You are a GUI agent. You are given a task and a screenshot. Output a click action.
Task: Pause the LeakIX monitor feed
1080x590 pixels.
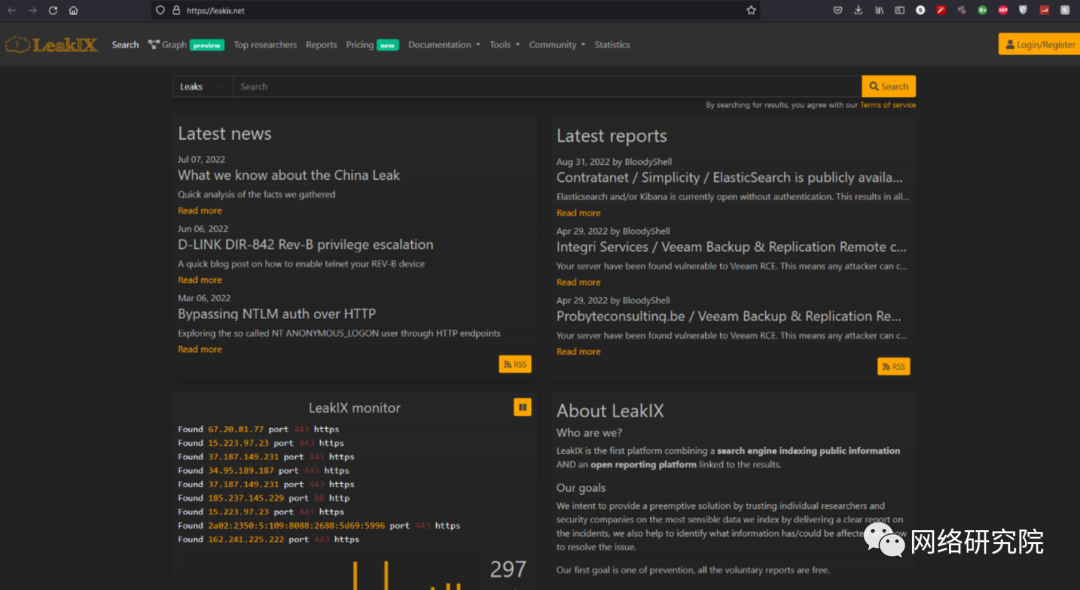pyautogui.click(x=522, y=408)
